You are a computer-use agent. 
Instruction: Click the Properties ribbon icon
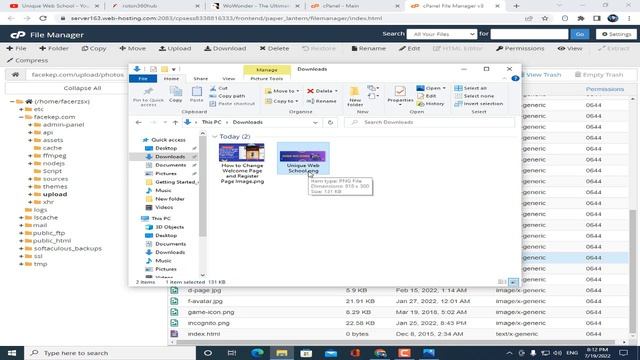click(400, 96)
